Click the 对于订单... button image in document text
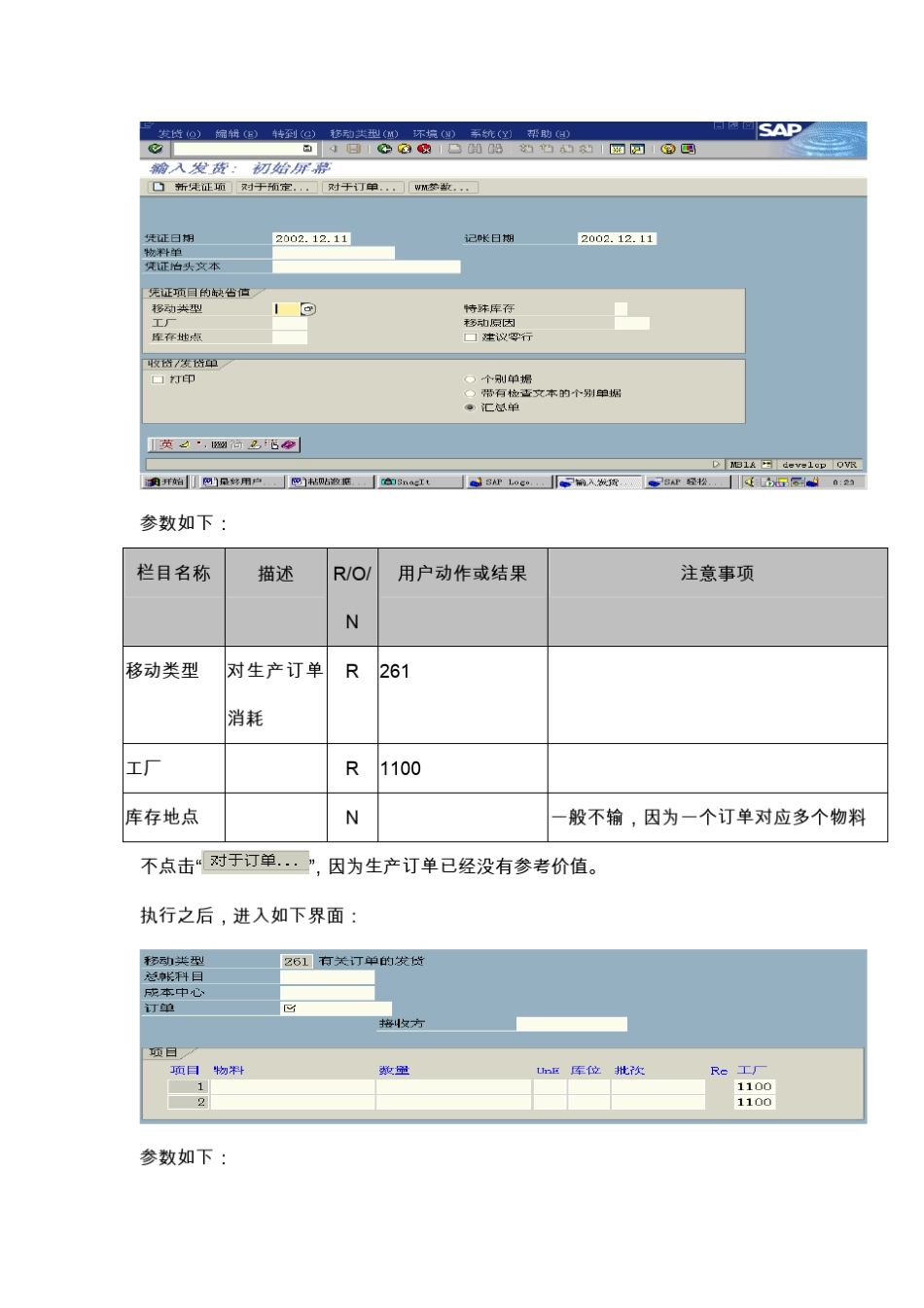The height and width of the screenshot is (1308, 924). [x=256, y=861]
